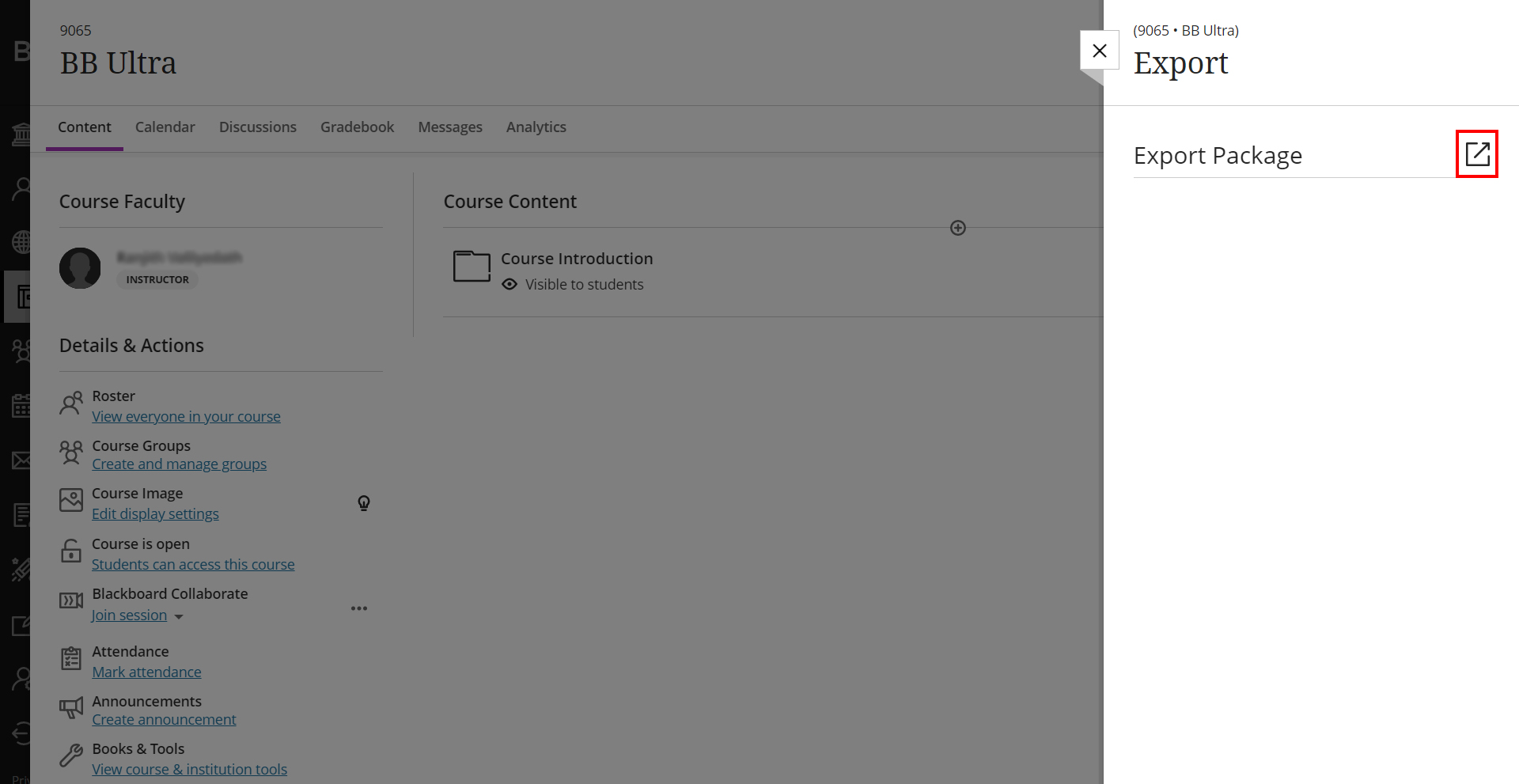Click the instructor profile avatar

[x=80, y=268]
